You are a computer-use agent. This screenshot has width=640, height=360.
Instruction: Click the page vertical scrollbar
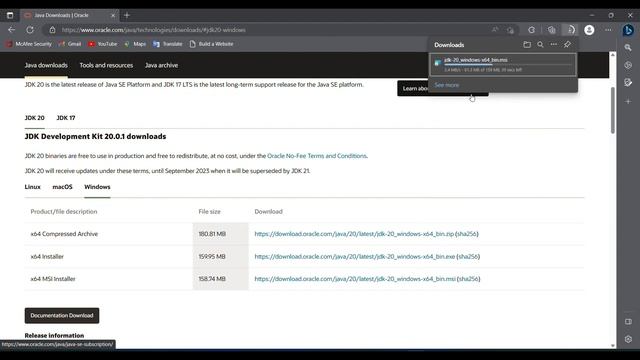pos(613,110)
